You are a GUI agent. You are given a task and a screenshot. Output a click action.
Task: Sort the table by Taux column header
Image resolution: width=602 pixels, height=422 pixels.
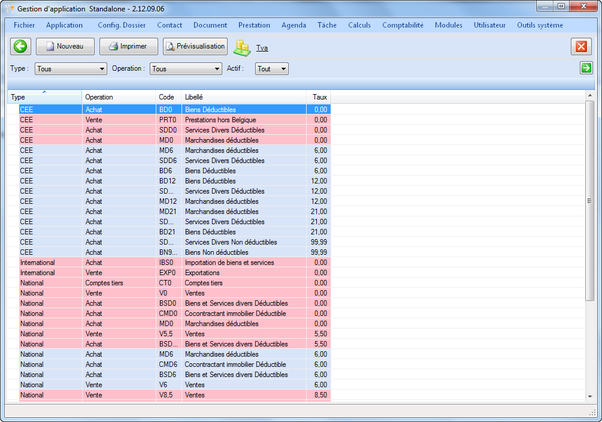320,97
